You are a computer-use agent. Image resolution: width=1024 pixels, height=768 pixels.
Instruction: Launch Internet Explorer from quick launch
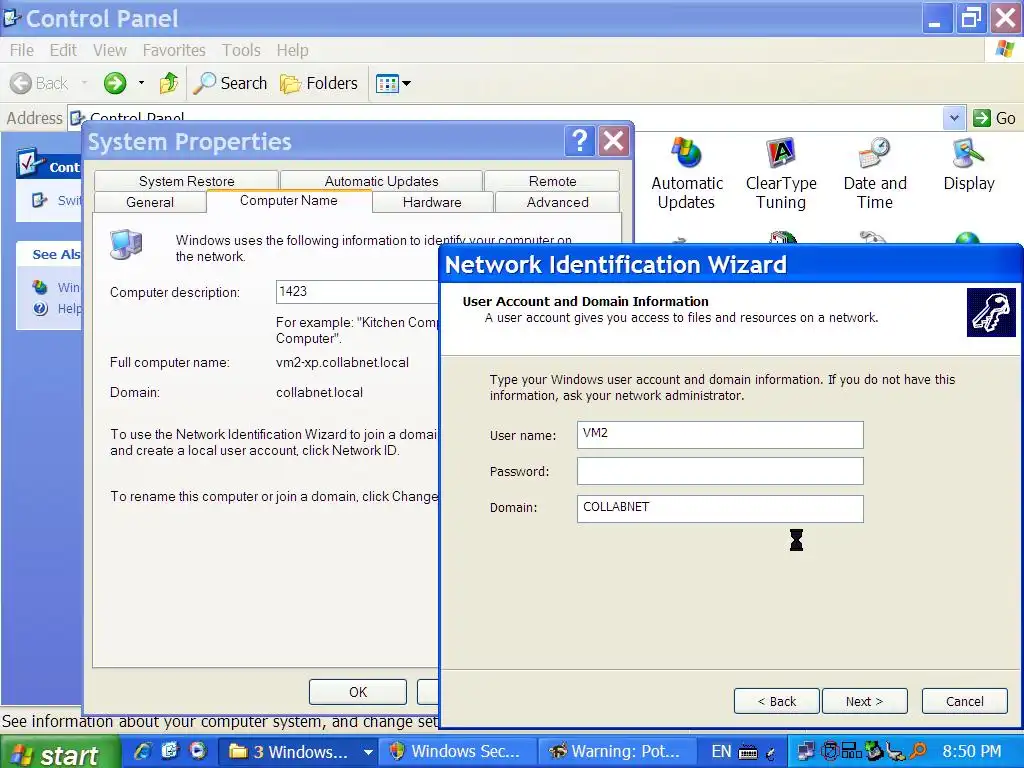142,752
